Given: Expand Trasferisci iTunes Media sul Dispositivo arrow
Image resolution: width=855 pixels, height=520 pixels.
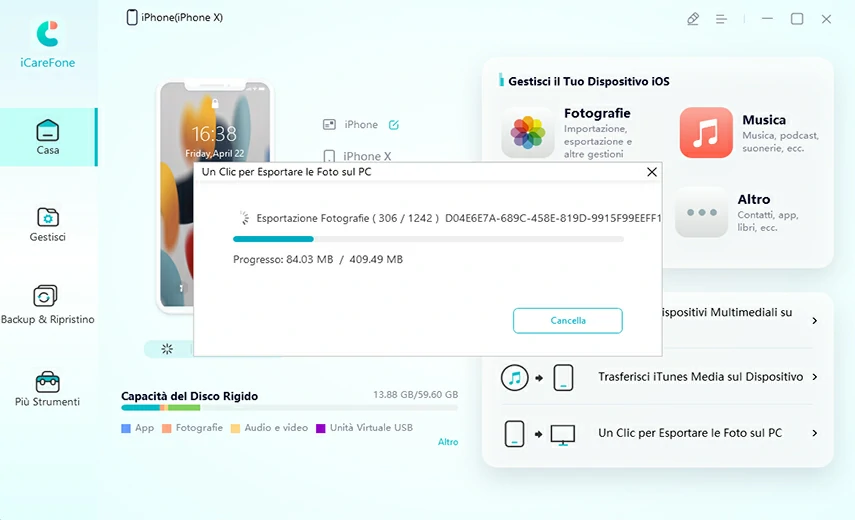Looking at the screenshot, I should click(x=815, y=377).
